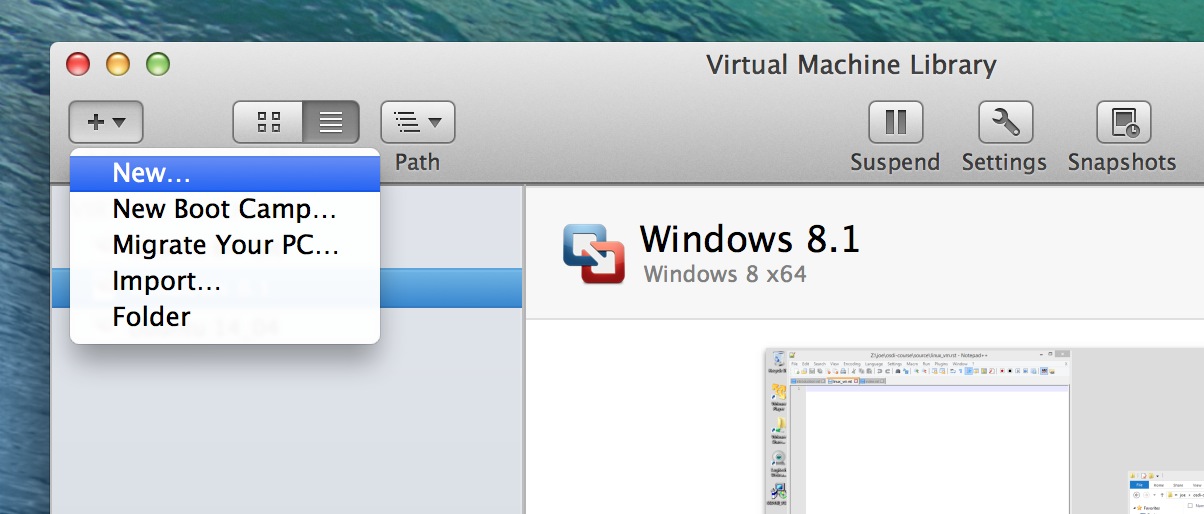Zoom the window with the green button
The height and width of the screenshot is (514, 1204).
coord(158,65)
